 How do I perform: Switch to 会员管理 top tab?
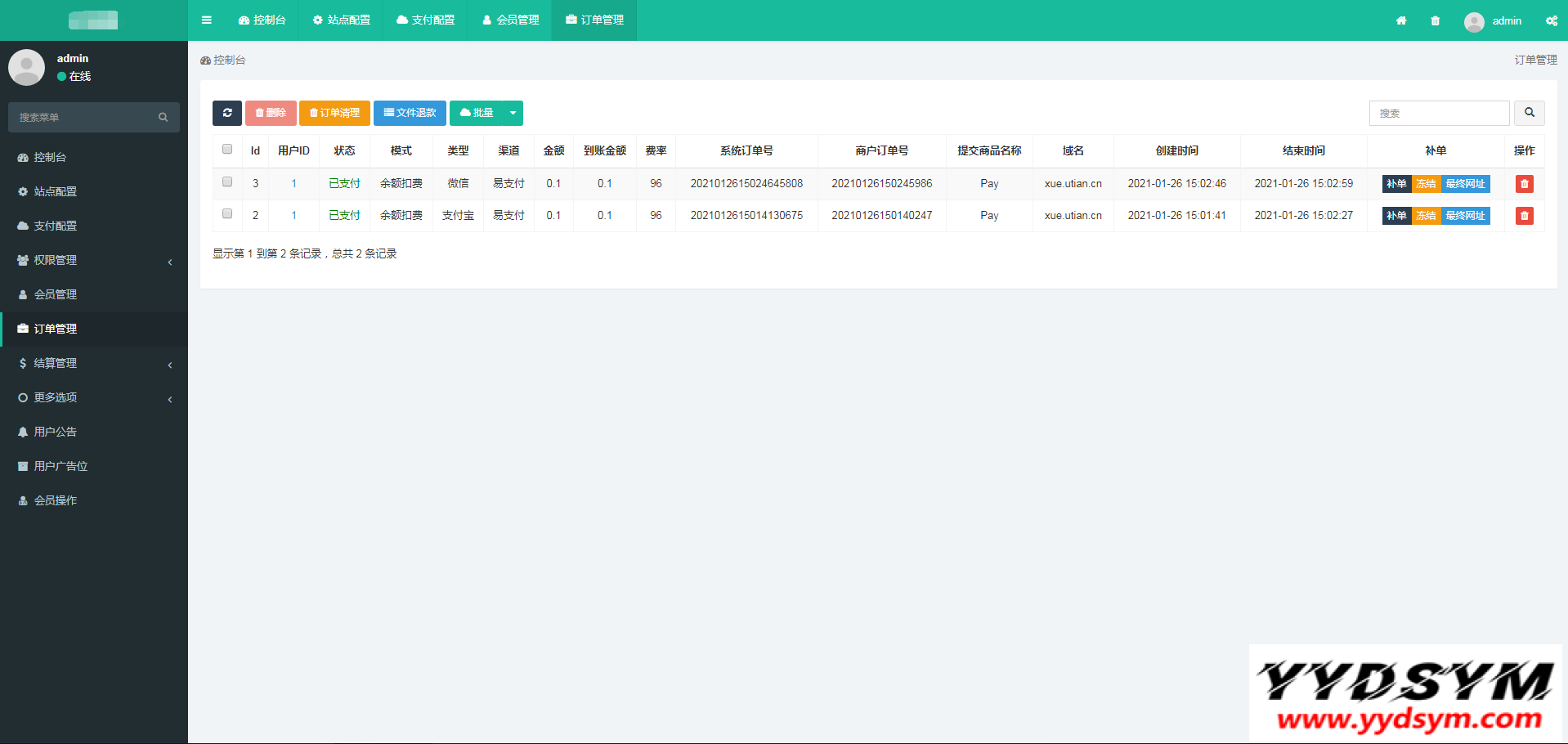[510, 20]
